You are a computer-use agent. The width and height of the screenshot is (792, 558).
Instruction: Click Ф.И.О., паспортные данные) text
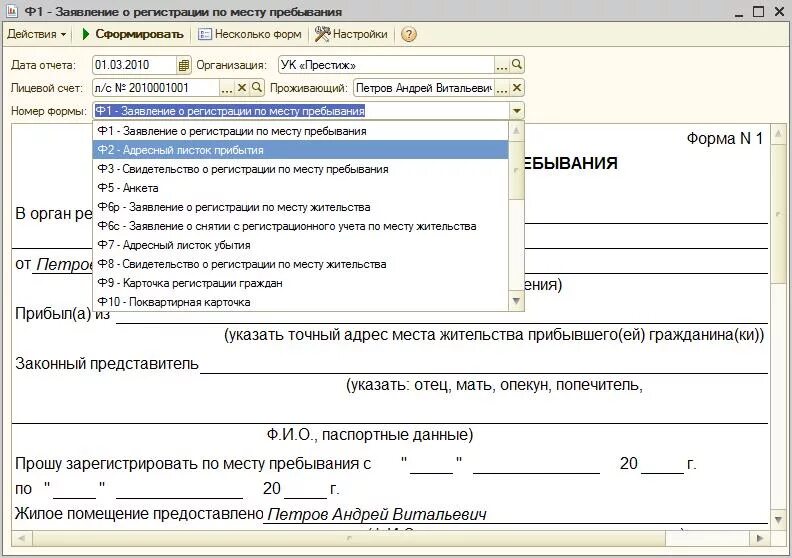[370, 434]
